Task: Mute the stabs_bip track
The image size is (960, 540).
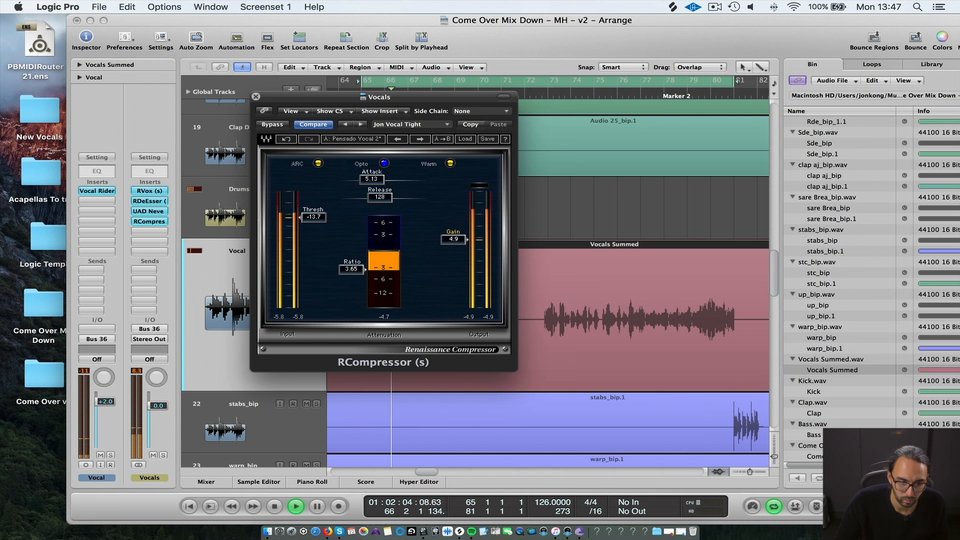Action: [x=306, y=403]
